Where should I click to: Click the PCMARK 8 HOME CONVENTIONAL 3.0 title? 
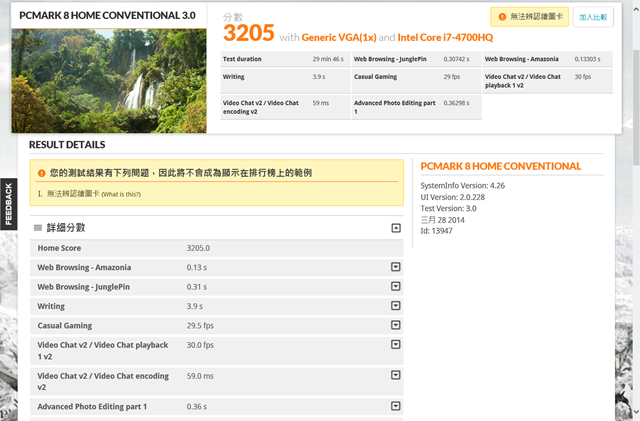point(107,16)
